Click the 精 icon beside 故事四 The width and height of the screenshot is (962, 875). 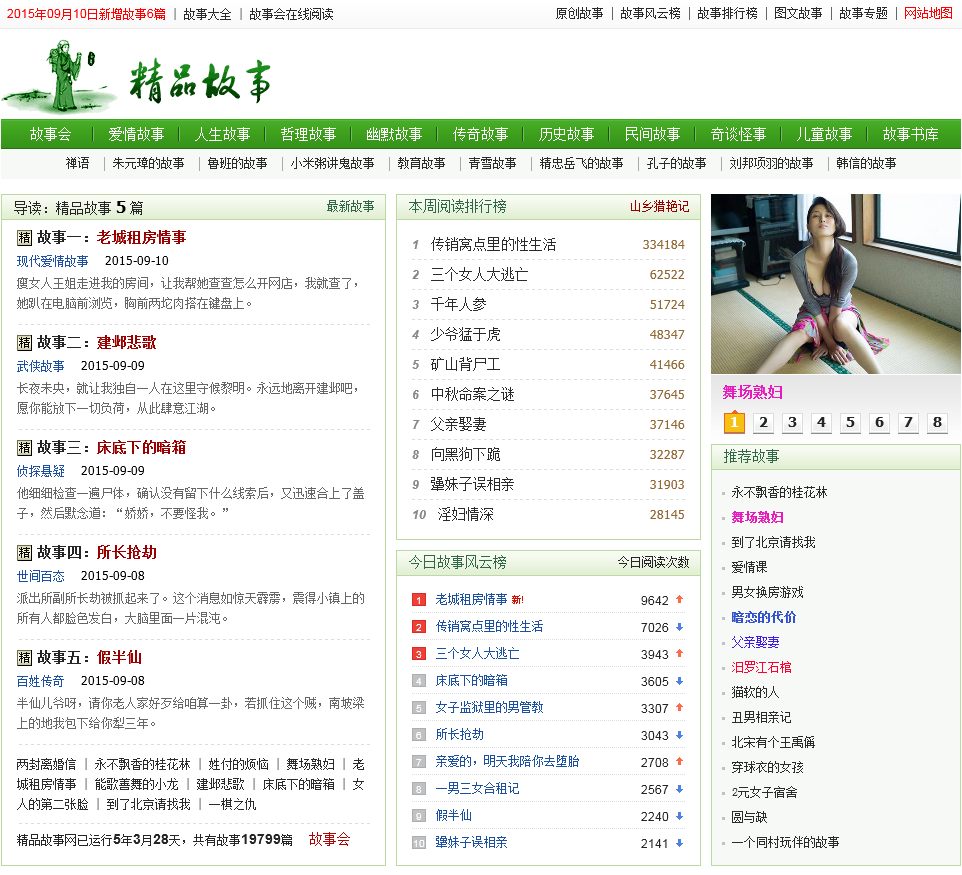25,553
